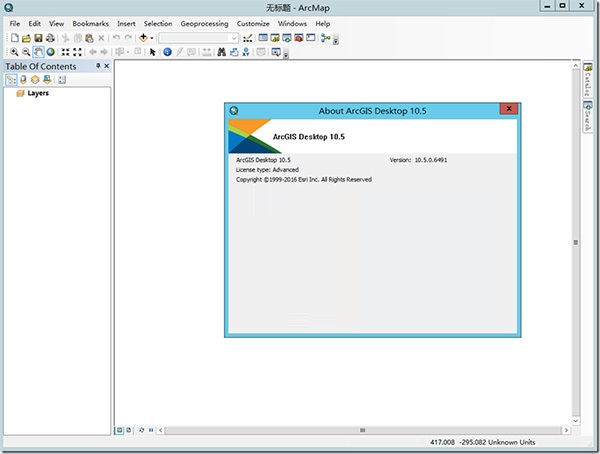
Task: Click the New Map File icon
Action: tap(15, 38)
